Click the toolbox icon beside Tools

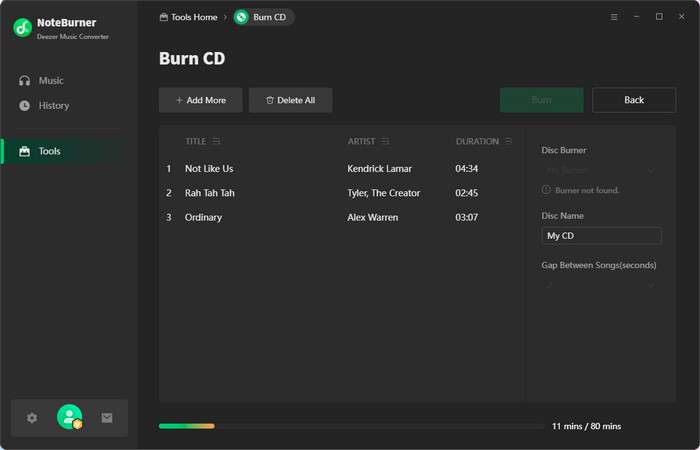coord(25,151)
